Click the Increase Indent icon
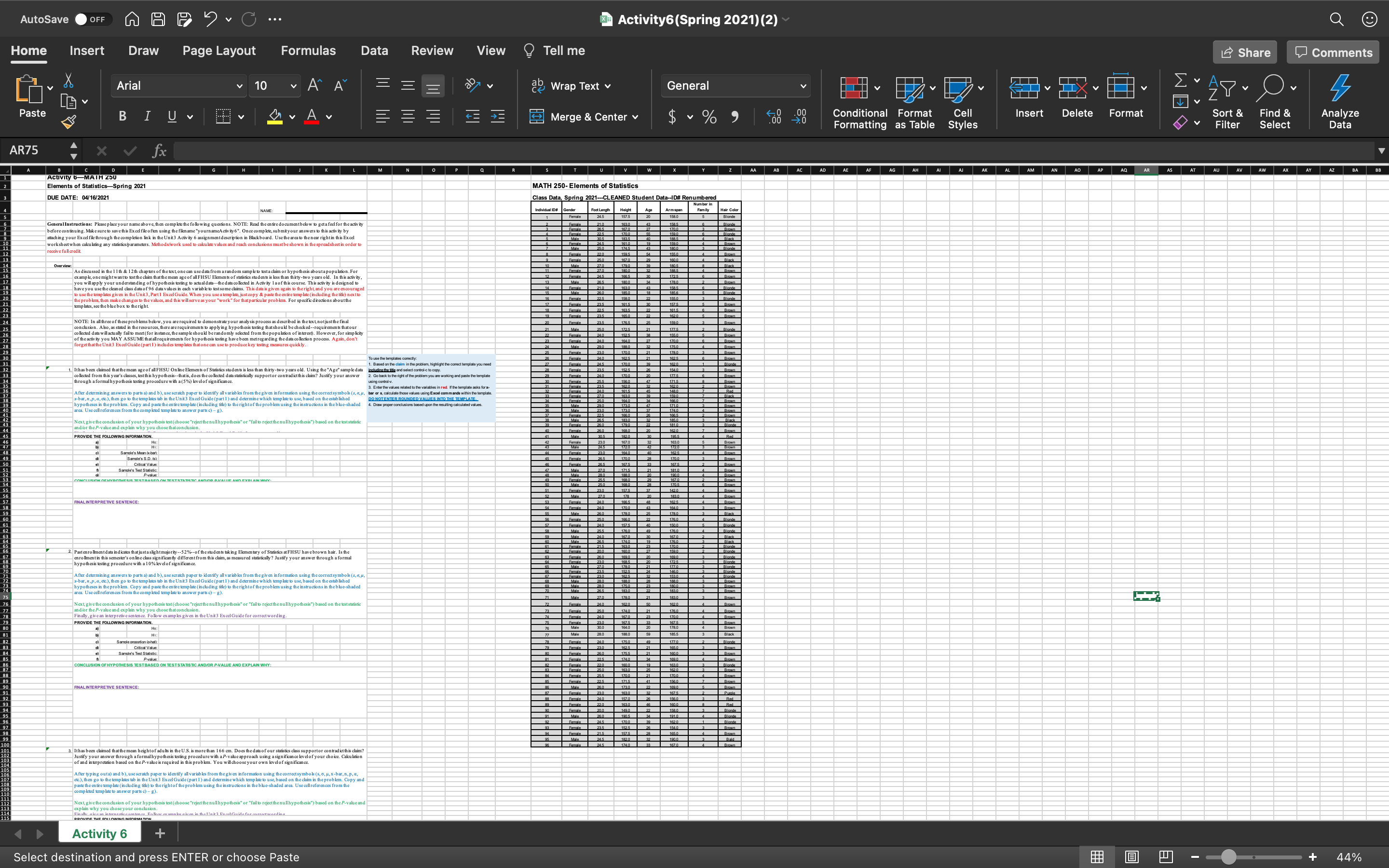Viewport: 1389px width, 868px height. click(498, 117)
